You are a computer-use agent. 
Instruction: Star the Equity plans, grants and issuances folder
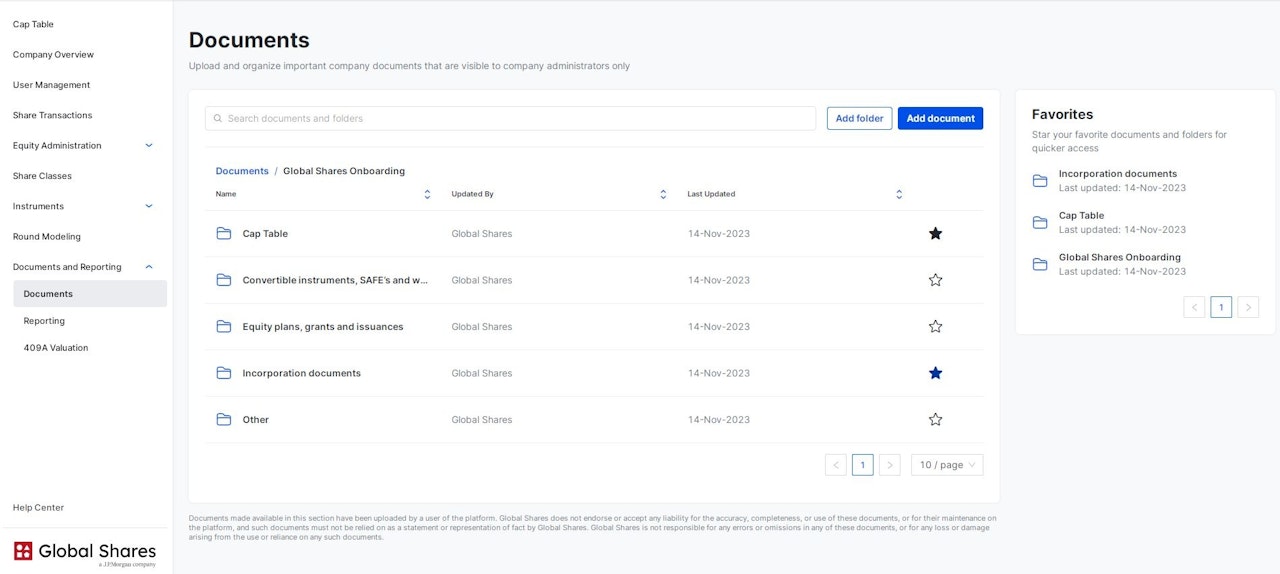[935, 327]
